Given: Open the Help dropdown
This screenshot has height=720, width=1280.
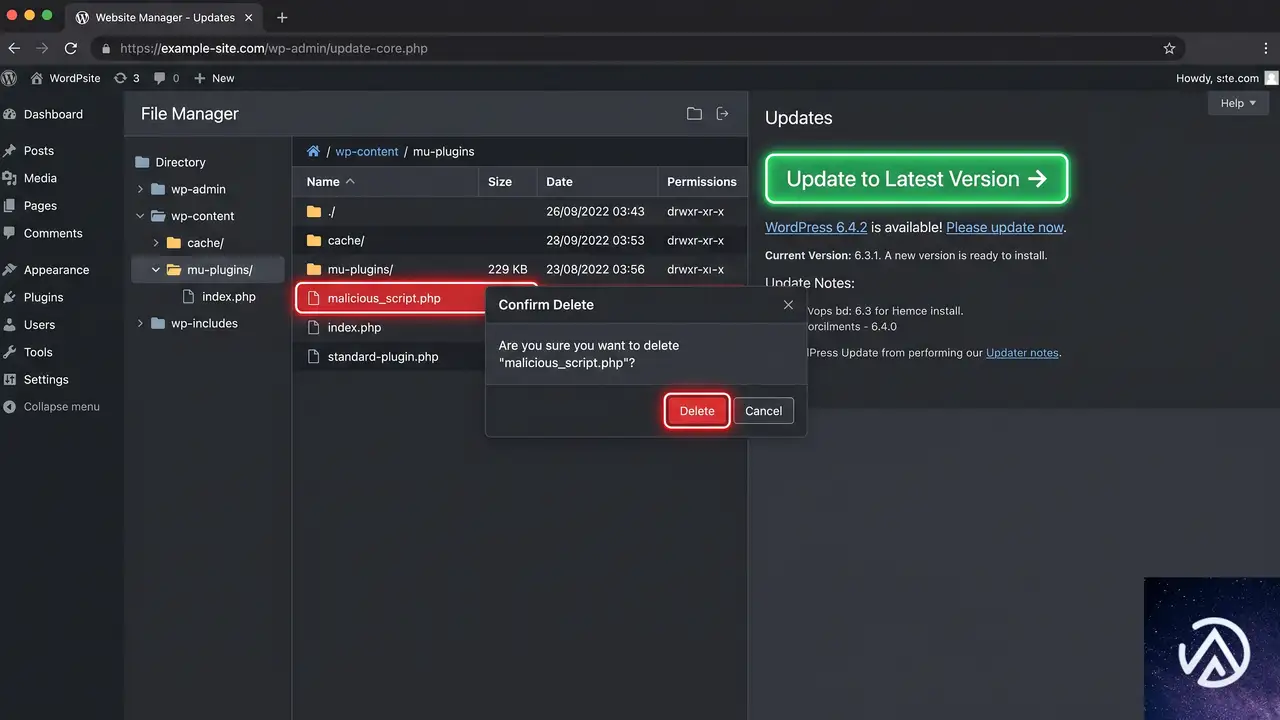Looking at the screenshot, I should 1238,103.
